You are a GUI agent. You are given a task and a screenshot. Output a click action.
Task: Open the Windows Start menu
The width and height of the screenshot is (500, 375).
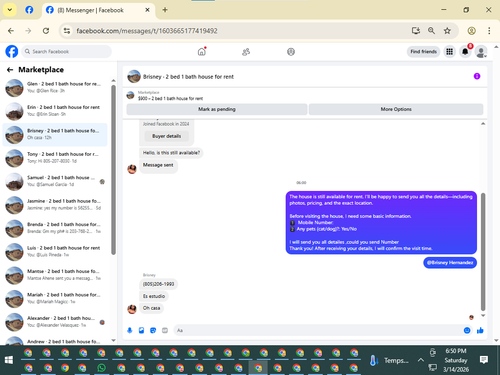(x=9, y=360)
